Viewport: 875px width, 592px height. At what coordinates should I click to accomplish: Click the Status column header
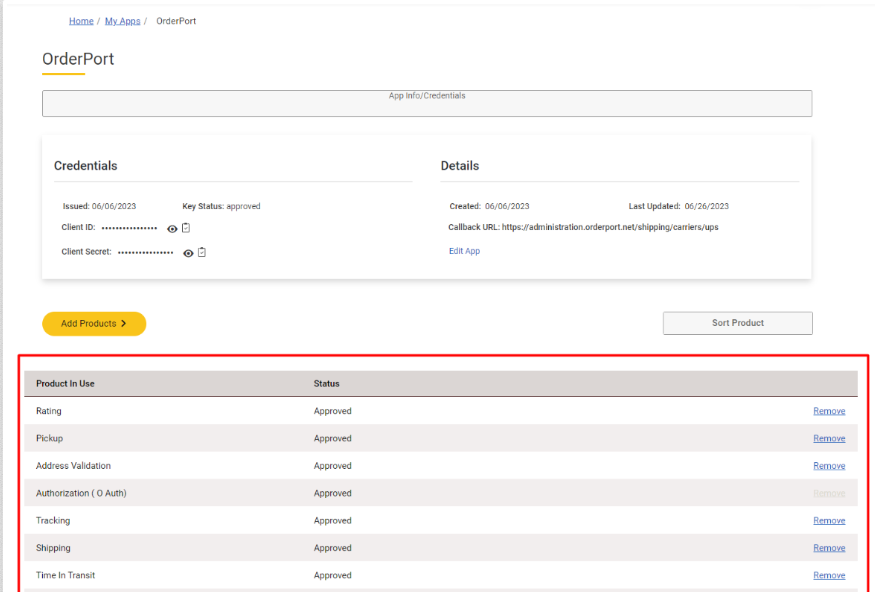pos(326,384)
